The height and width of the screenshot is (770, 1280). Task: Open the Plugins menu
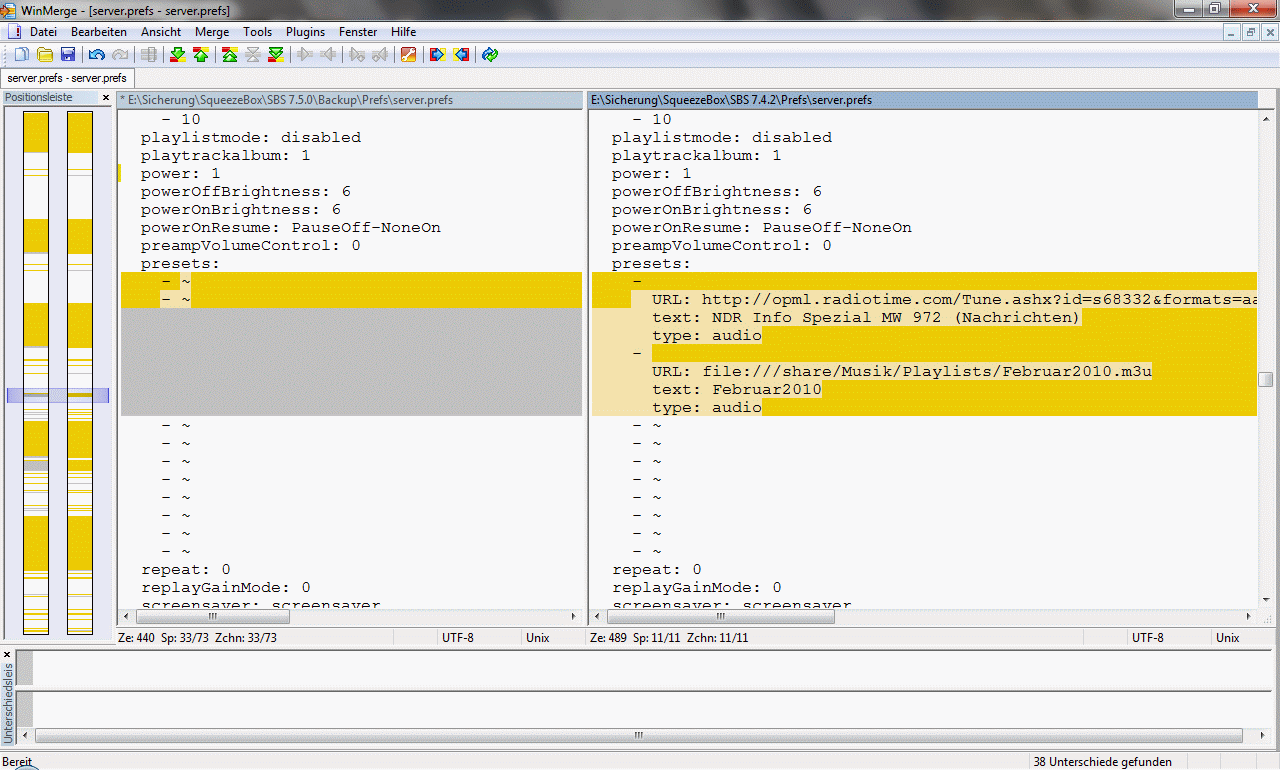pos(305,32)
